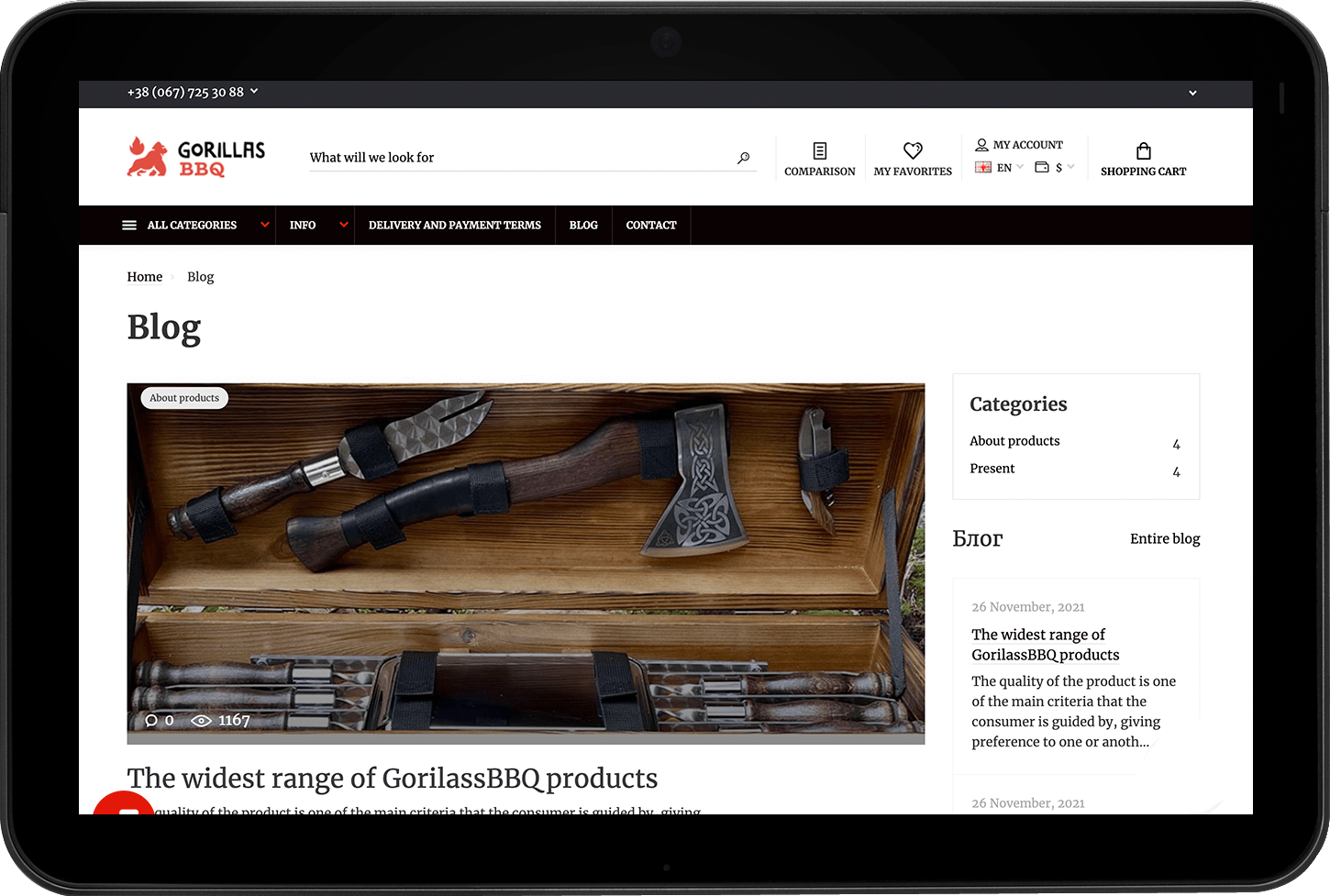Open the Shopping Cart bag icon
Image resolution: width=1330 pixels, height=896 pixels.
point(1143,151)
